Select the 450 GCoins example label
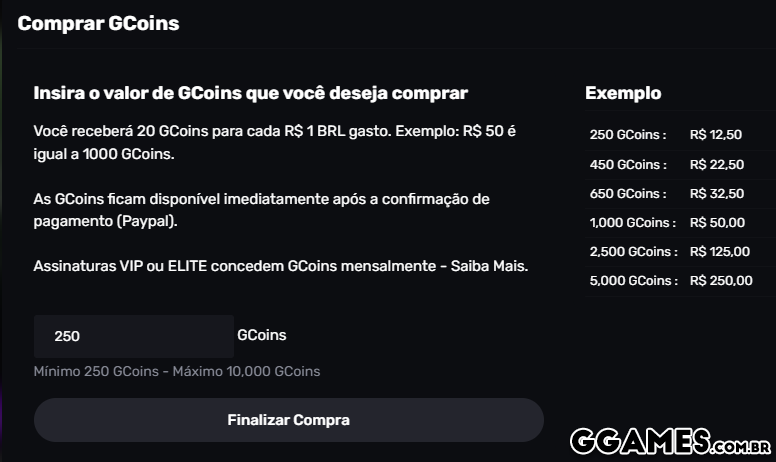 pos(627,164)
